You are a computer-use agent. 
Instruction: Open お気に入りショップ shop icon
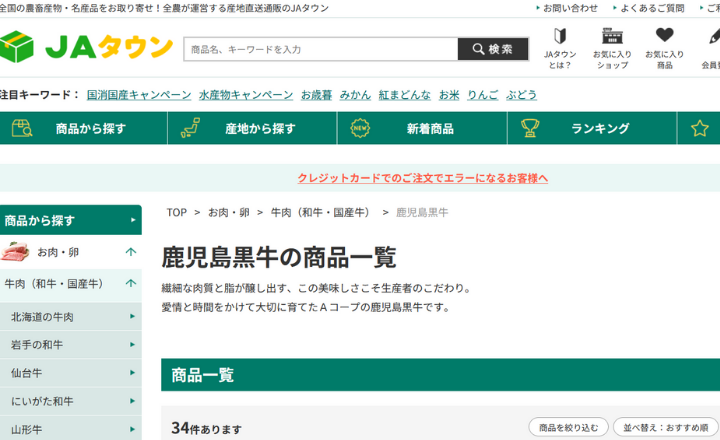[612, 48]
